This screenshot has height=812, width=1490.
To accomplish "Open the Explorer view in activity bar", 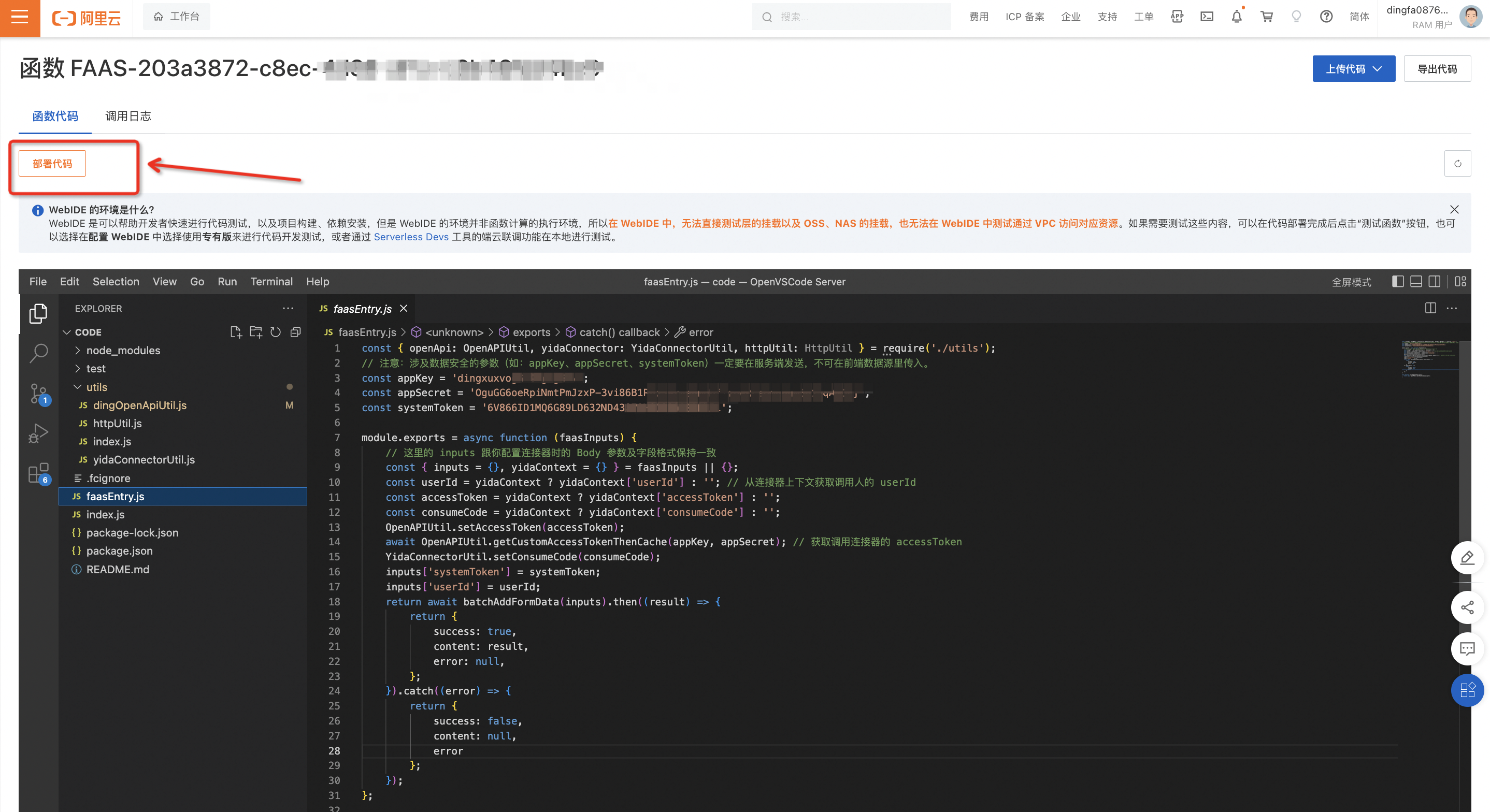I will coord(38,313).
